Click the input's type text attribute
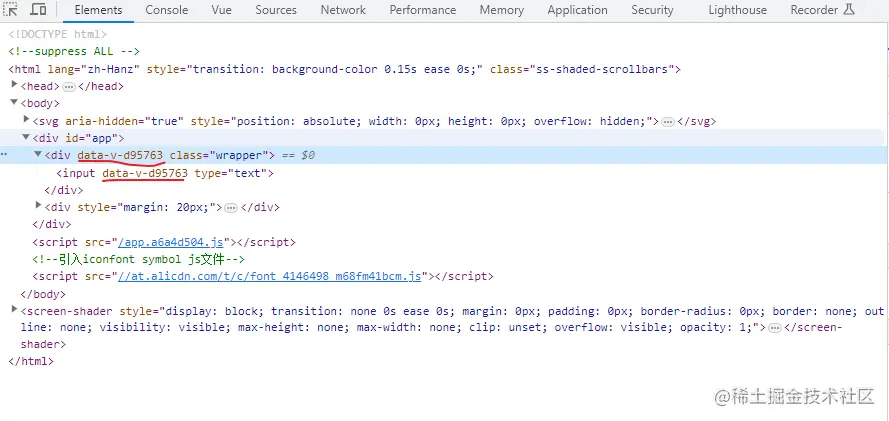 (231, 173)
